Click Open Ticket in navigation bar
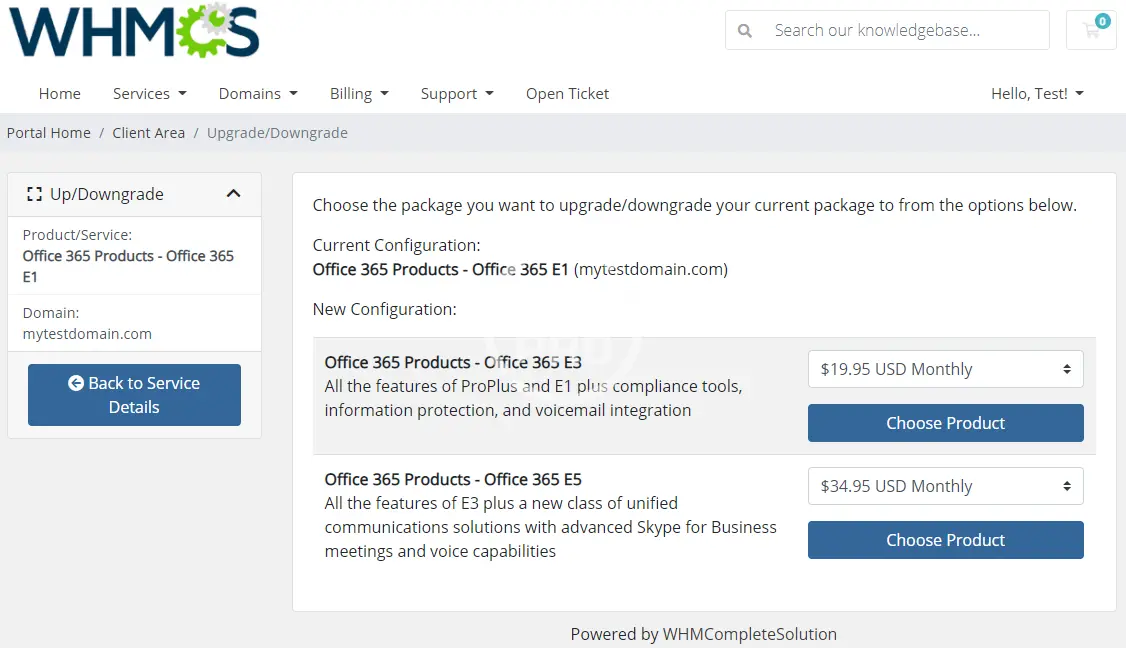The height and width of the screenshot is (648, 1126). point(567,94)
